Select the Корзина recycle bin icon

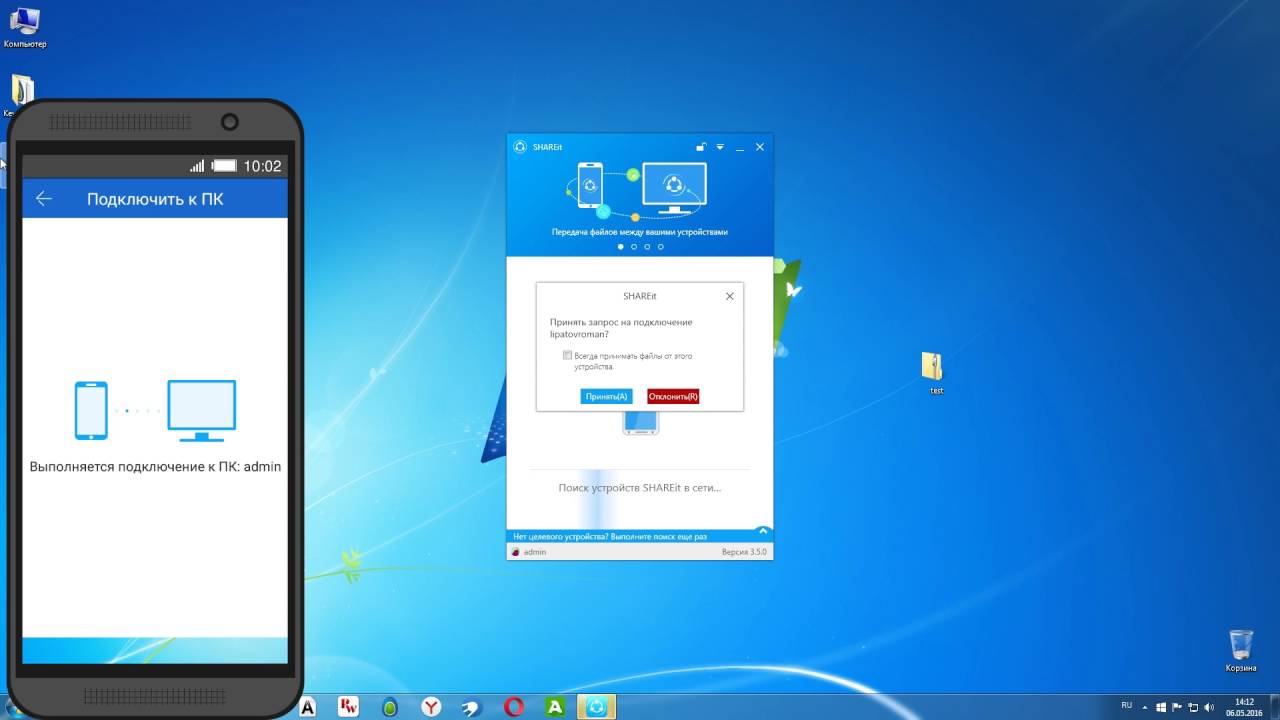tap(1241, 650)
